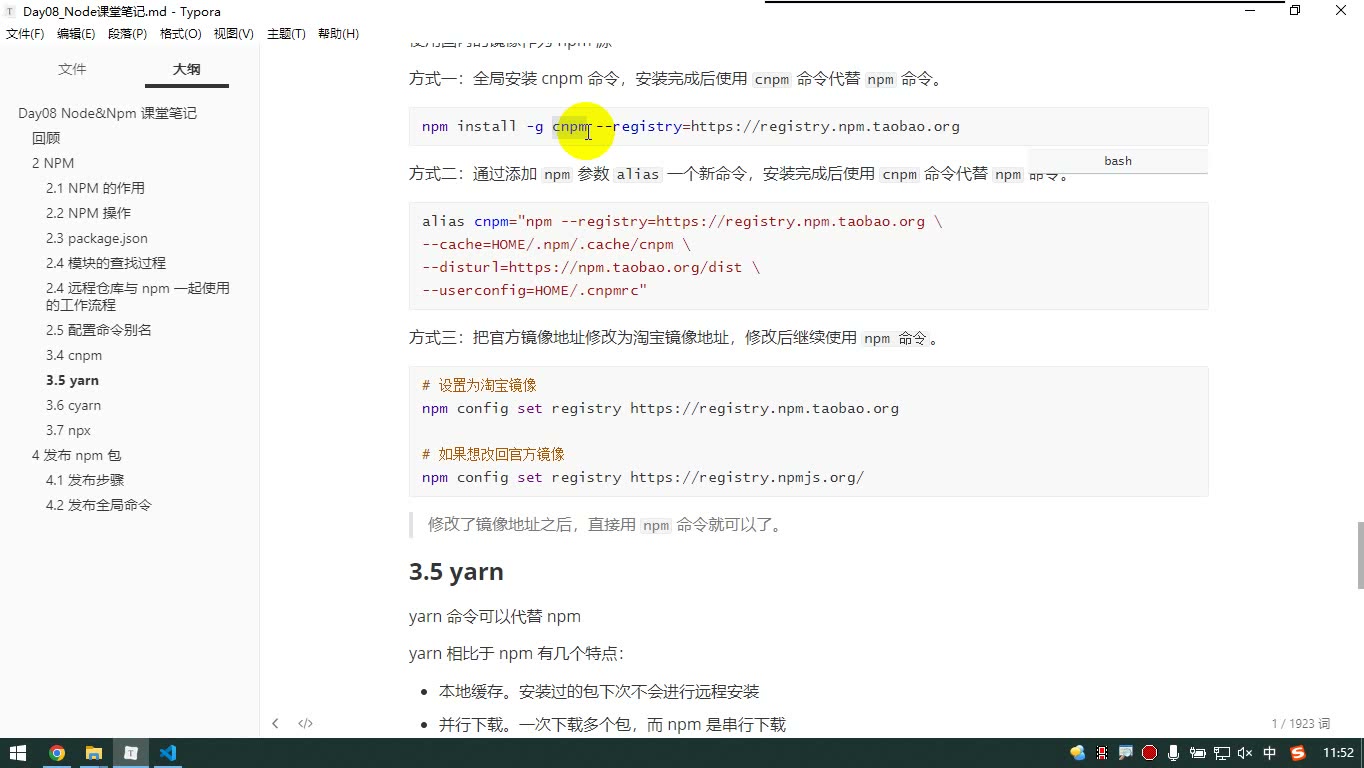1364x768 pixels.
Task: Jump to outline item 2 NPM
Action: (x=53, y=163)
